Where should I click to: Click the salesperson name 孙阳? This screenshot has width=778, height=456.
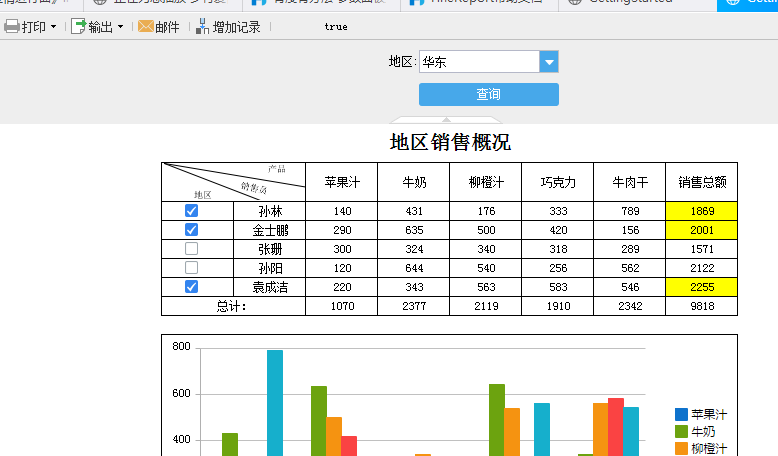(x=270, y=268)
